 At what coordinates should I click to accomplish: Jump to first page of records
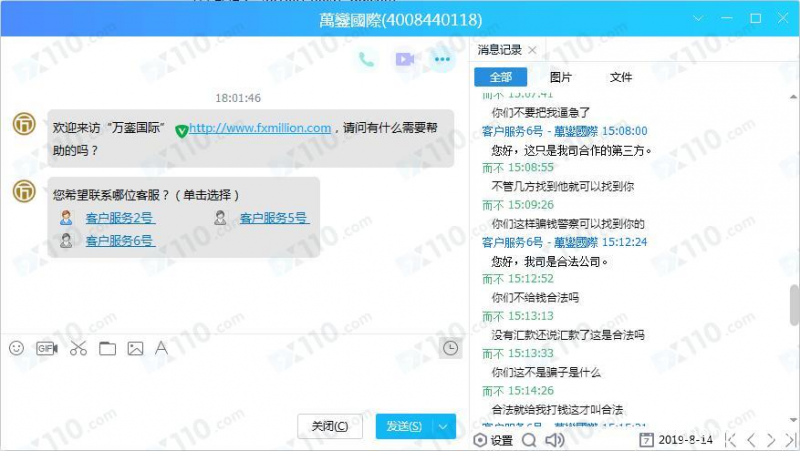[x=731, y=440]
